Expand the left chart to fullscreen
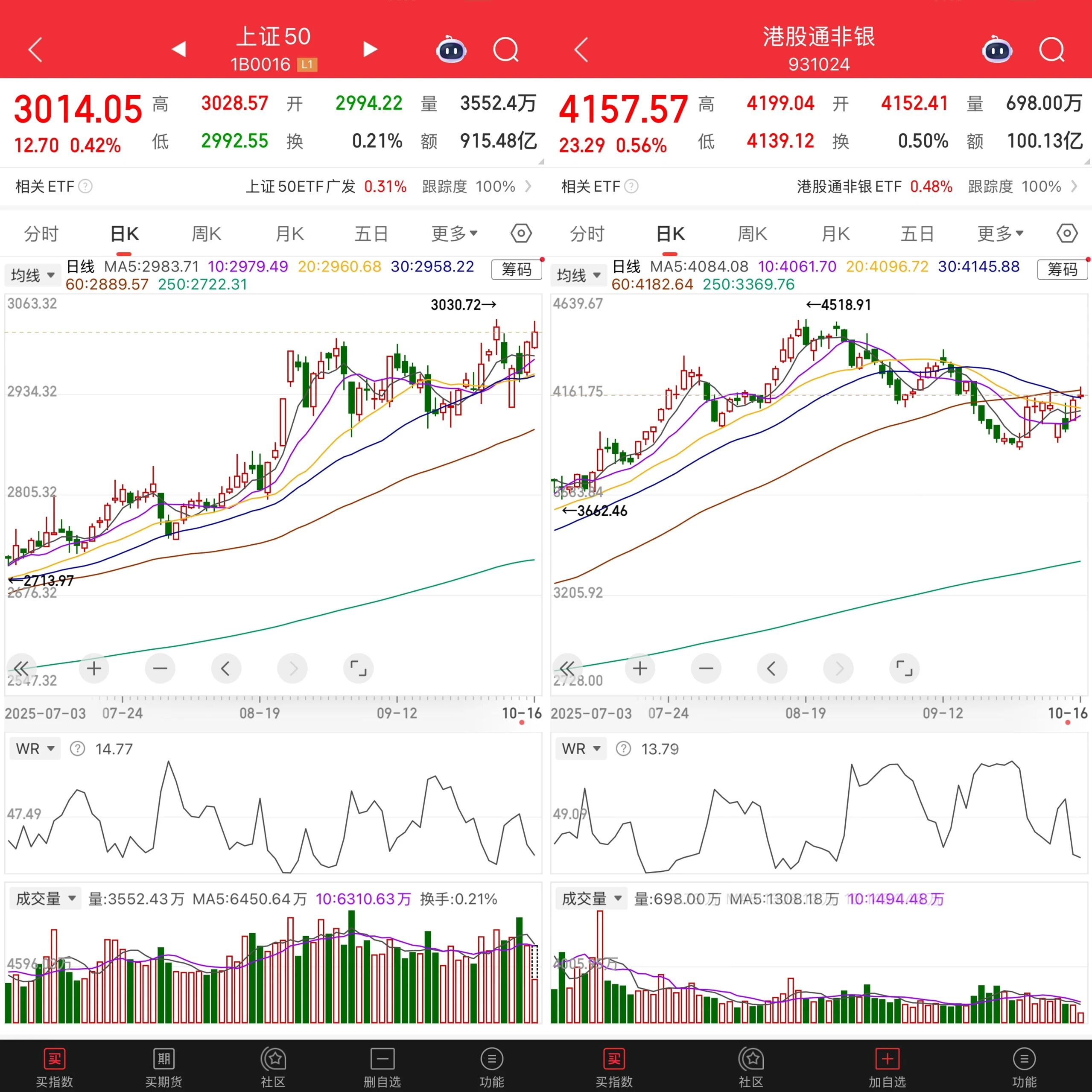This screenshot has width=1092, height=1092. [358, 669]
